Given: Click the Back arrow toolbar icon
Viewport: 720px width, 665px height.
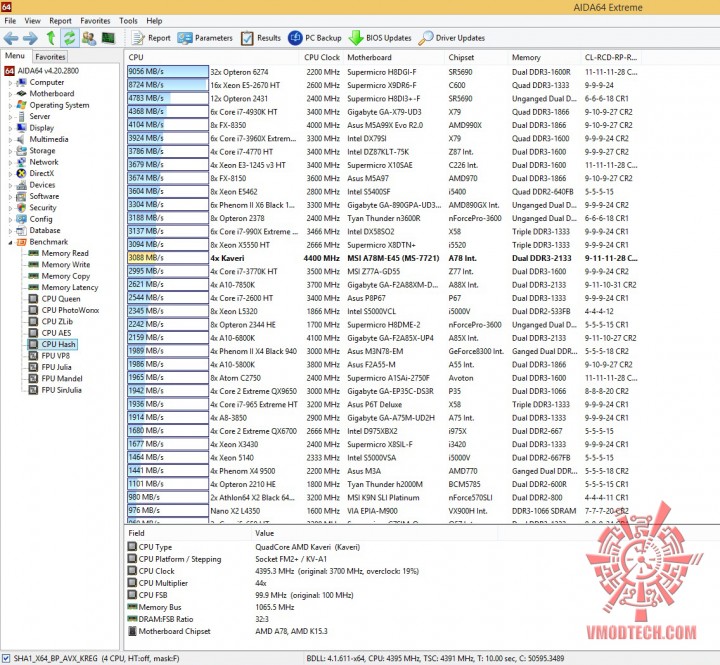Looking at the screenshot, I should point(11,38).
